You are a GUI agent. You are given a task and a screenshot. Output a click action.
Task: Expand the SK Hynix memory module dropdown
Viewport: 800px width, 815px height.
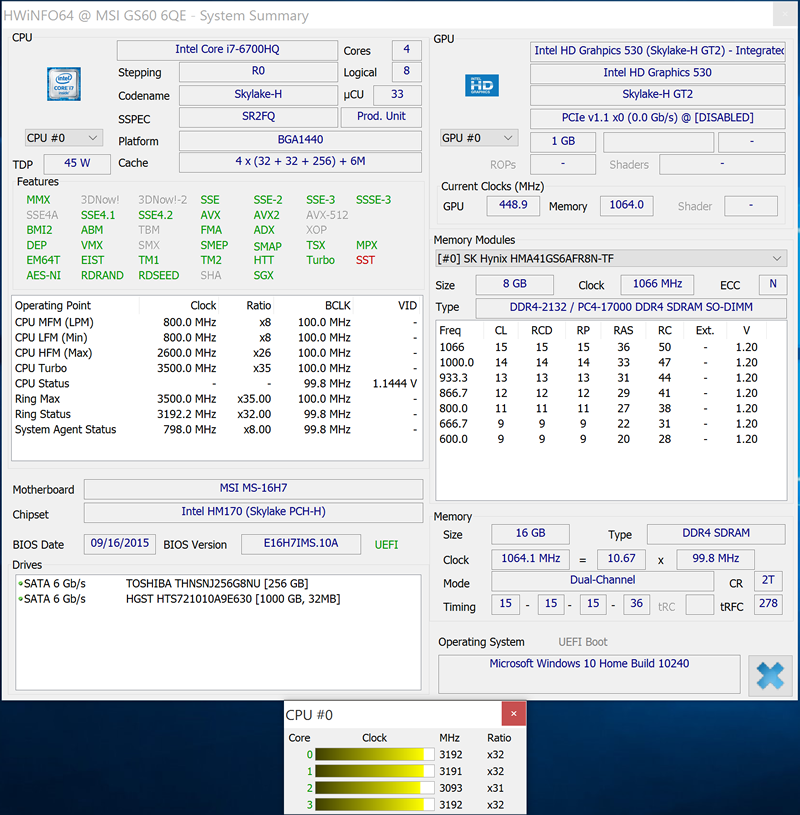coord(611,258)
